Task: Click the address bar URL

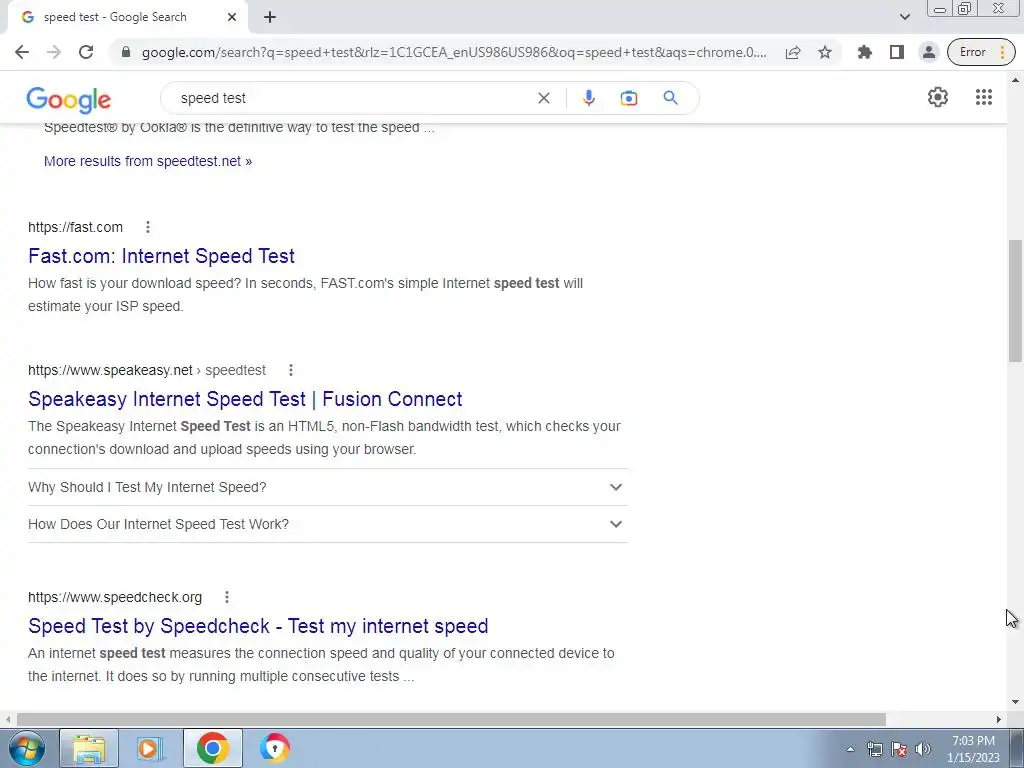Action: [x=454, y=52]
